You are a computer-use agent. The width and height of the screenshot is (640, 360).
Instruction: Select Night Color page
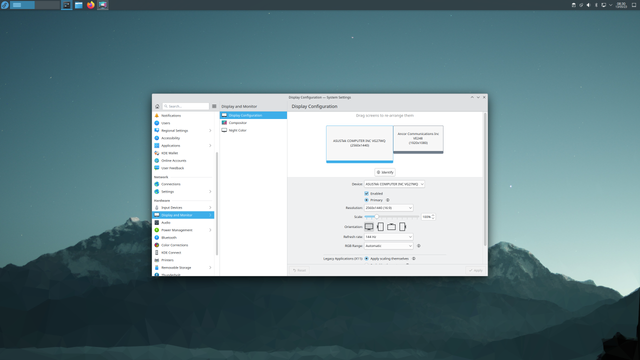(253, 130)
